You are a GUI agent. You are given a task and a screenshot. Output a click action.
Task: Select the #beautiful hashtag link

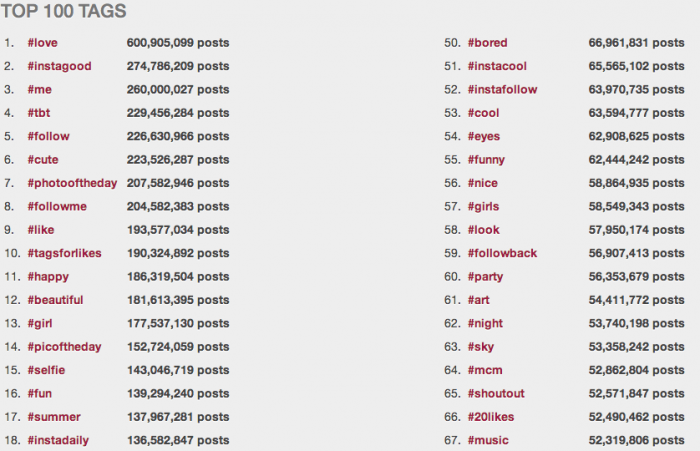pyautogui.click(x=55, y=300)
